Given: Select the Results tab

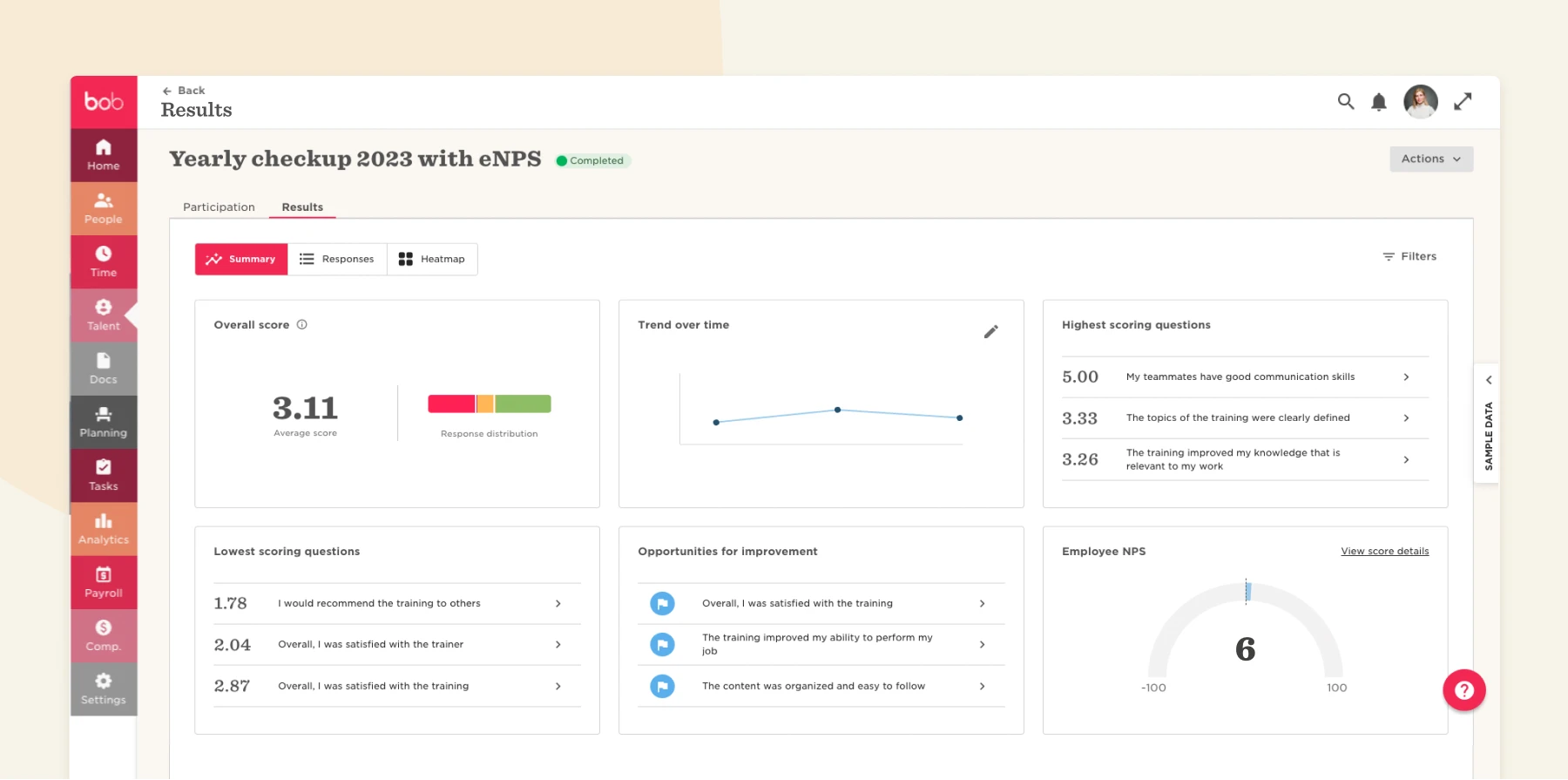Looking at the screenshot, I should [x=302, y=207].
